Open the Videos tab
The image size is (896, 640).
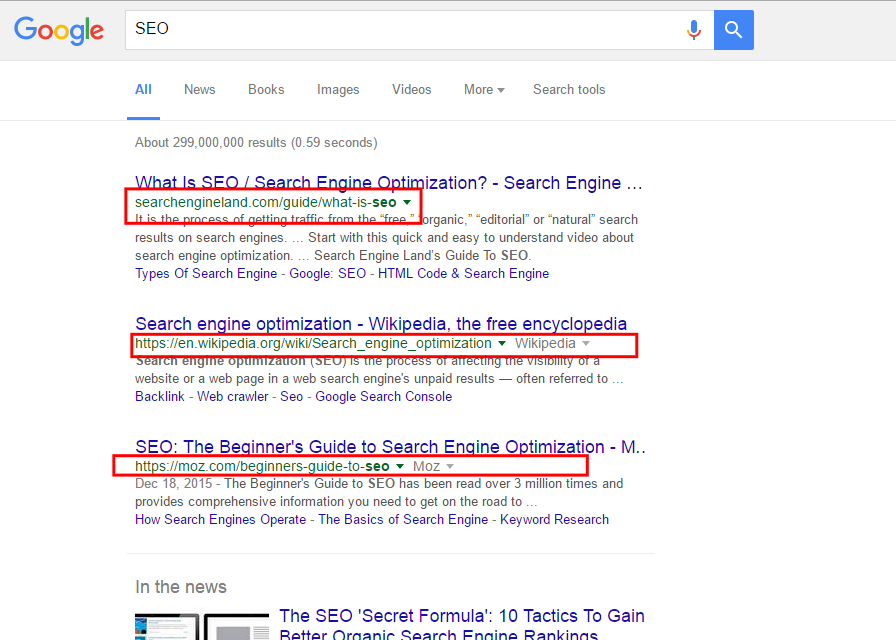(x=411, y=90)
